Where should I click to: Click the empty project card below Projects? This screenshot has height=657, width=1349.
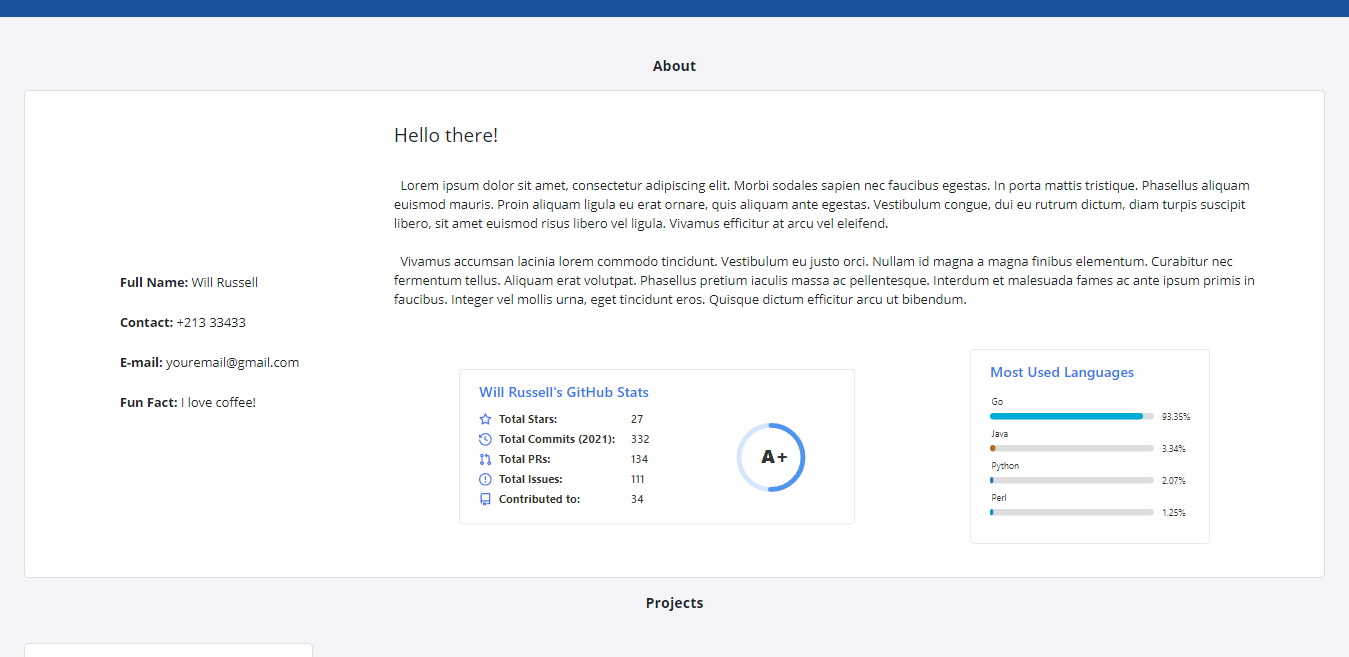(167, 650)
